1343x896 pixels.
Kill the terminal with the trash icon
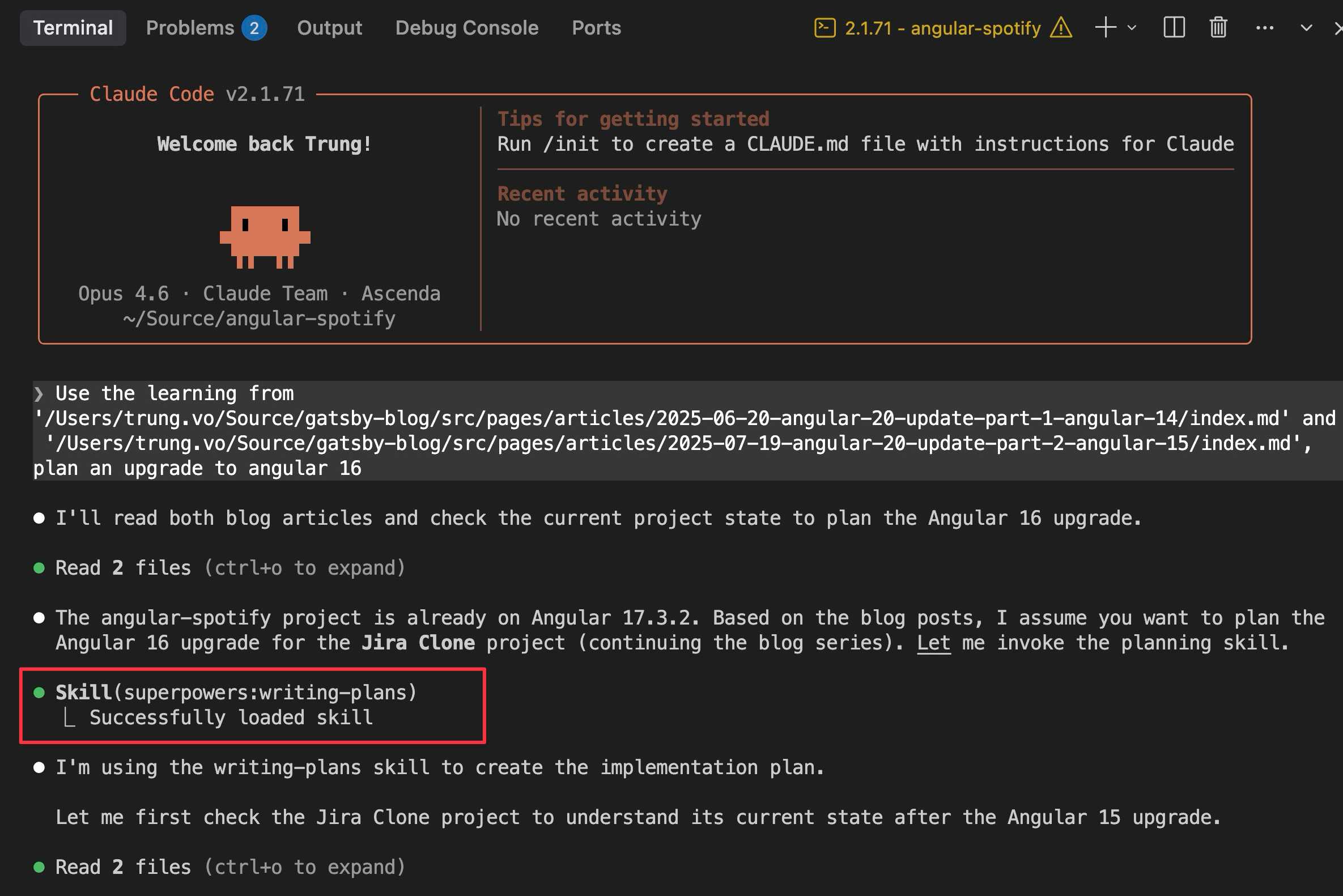click(x=1218, y=27)
